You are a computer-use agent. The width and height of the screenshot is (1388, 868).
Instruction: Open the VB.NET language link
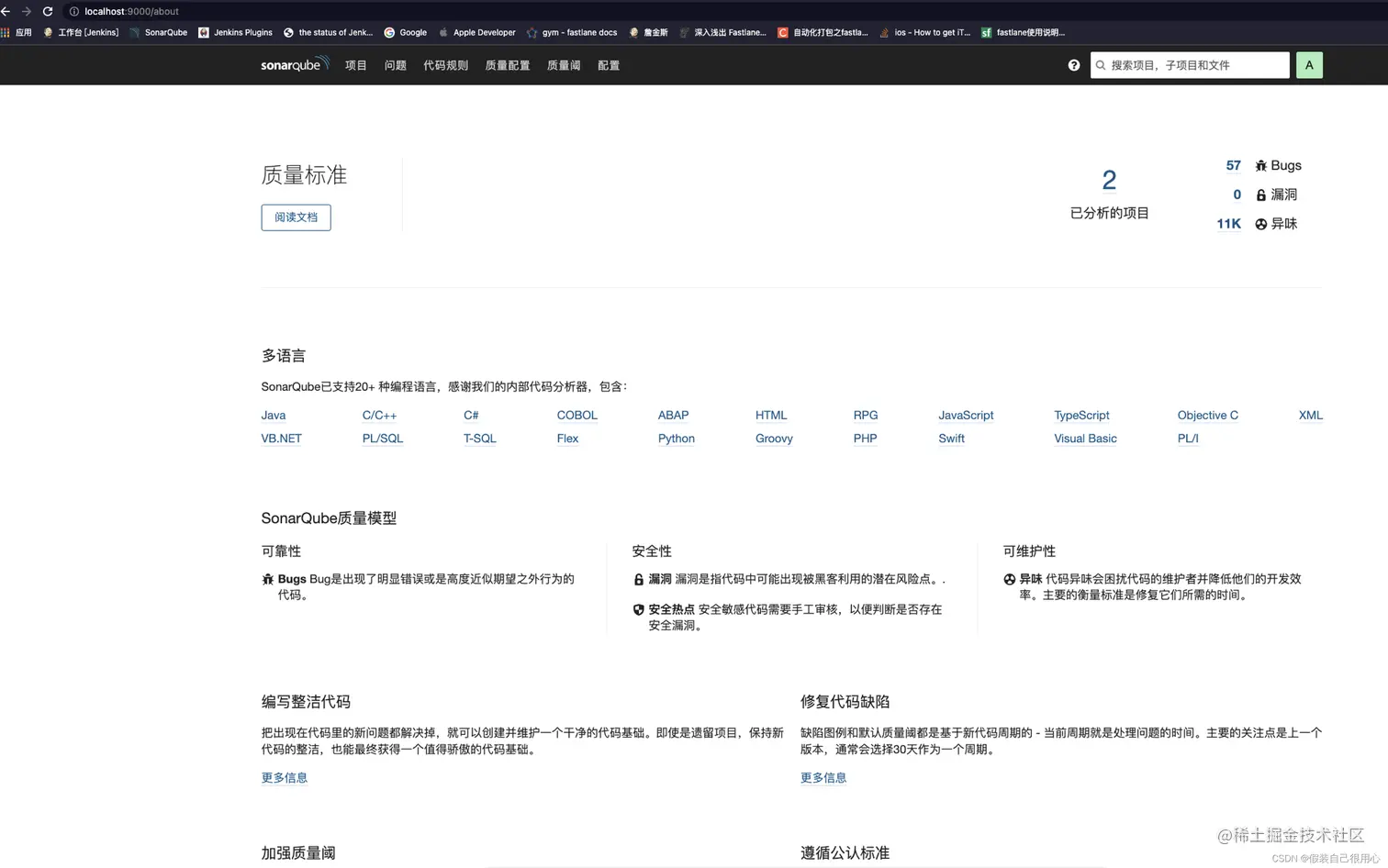281,439
